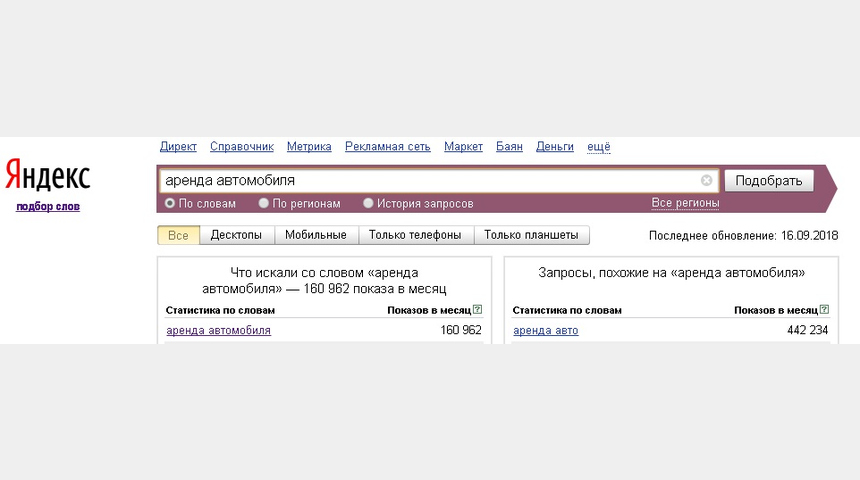Clear the search field with the X icon
860x480 pixels.
click(706, 180)
